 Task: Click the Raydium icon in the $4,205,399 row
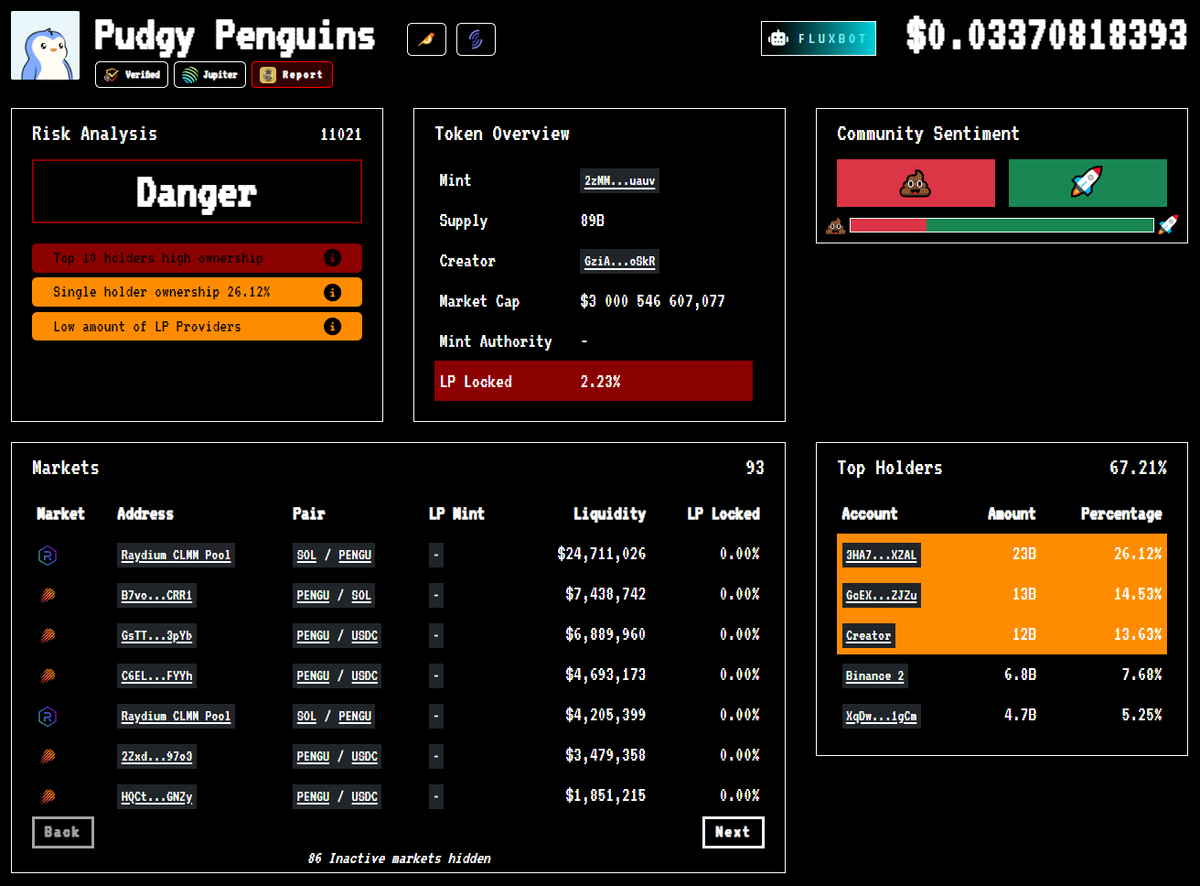[x=47, y=716]
